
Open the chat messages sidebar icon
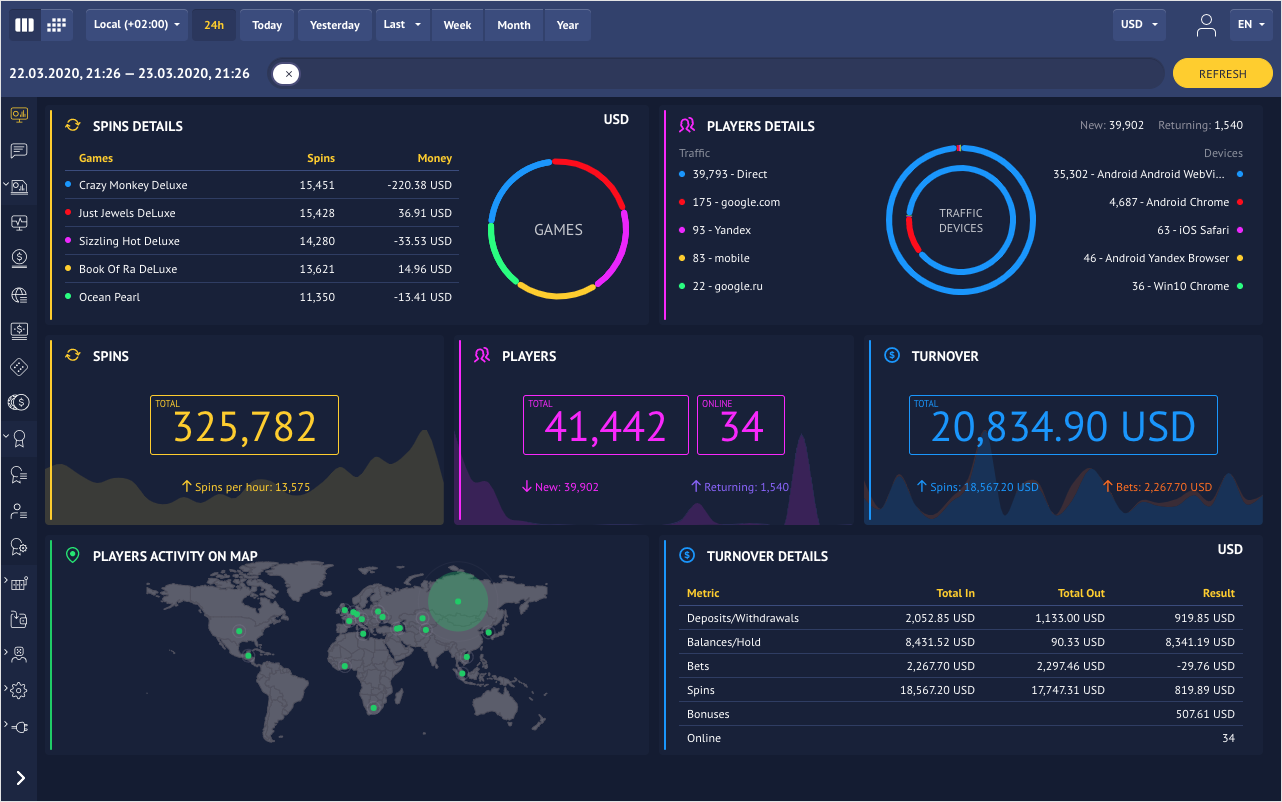[19, 151]
